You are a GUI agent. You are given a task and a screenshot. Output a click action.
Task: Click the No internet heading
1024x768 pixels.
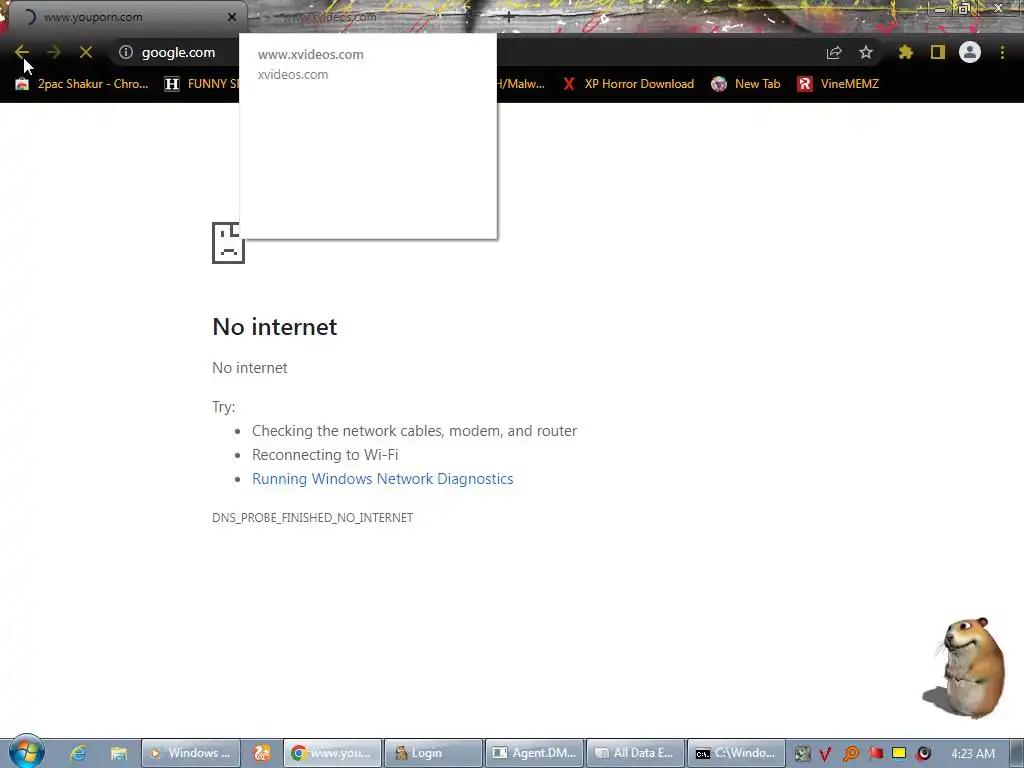coord(275,327)
